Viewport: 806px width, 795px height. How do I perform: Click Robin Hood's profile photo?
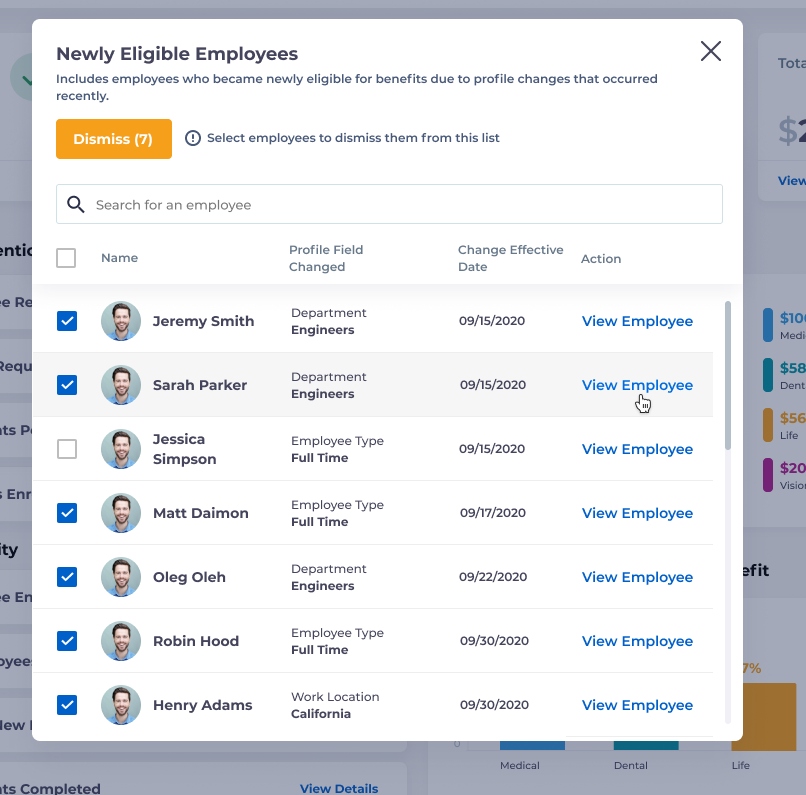[x=121, y=641]
